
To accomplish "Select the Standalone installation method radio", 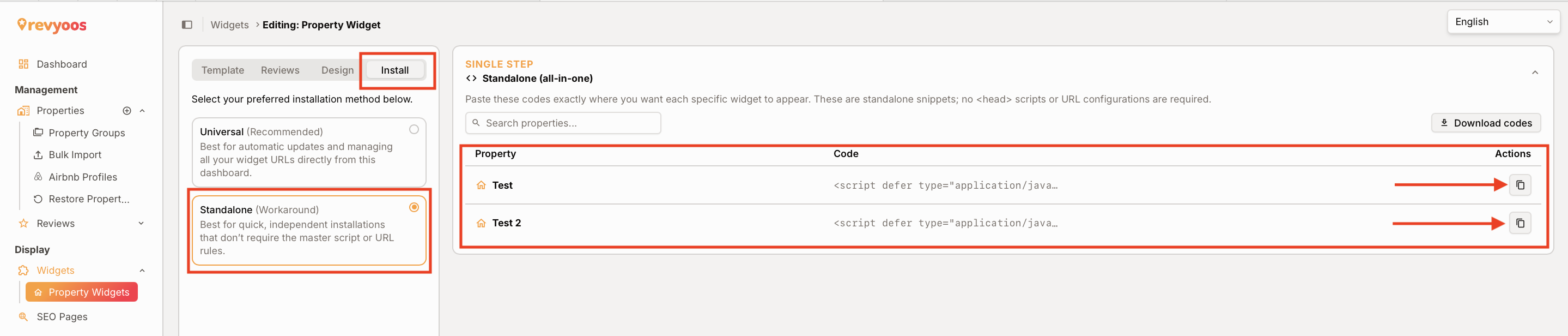I will pos(414,207).
